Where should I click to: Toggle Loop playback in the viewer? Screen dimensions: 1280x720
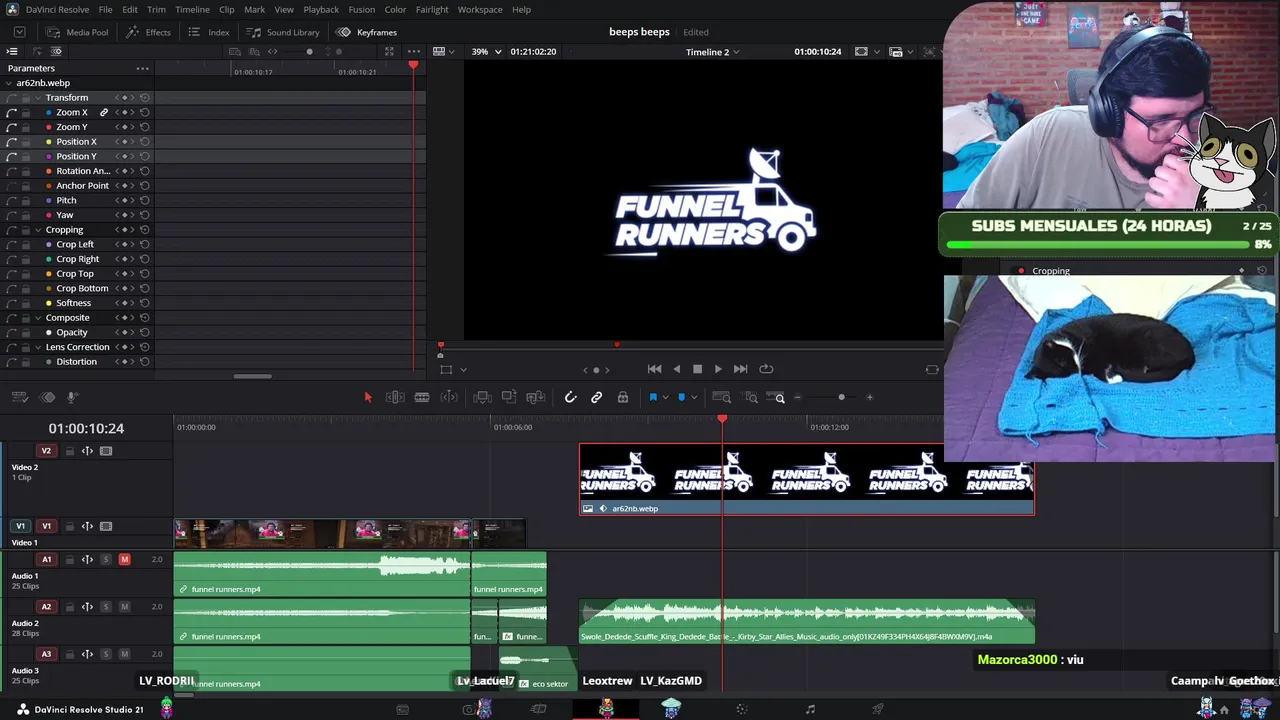(x=766, y=369)
